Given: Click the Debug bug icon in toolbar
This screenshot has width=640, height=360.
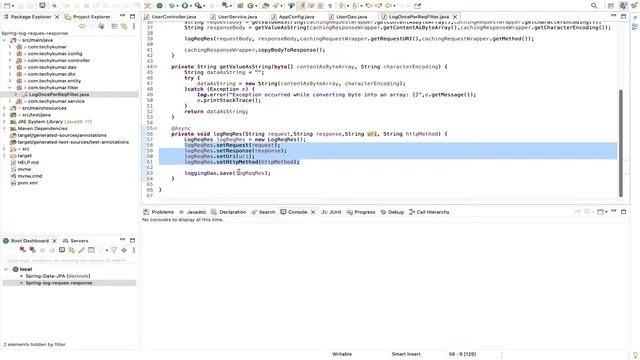Looking at the screenshot, I should (171, 6).
